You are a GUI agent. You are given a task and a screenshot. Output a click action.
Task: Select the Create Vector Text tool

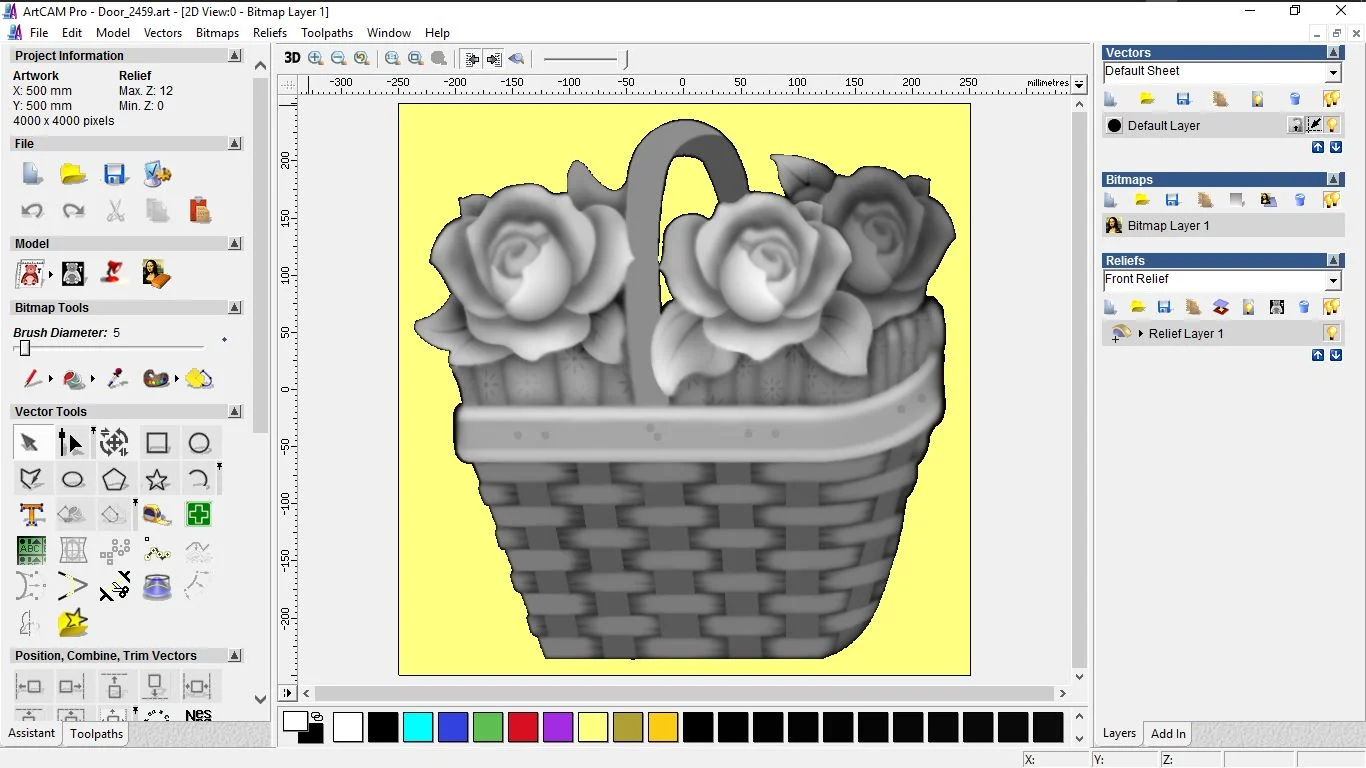(32, 515)
